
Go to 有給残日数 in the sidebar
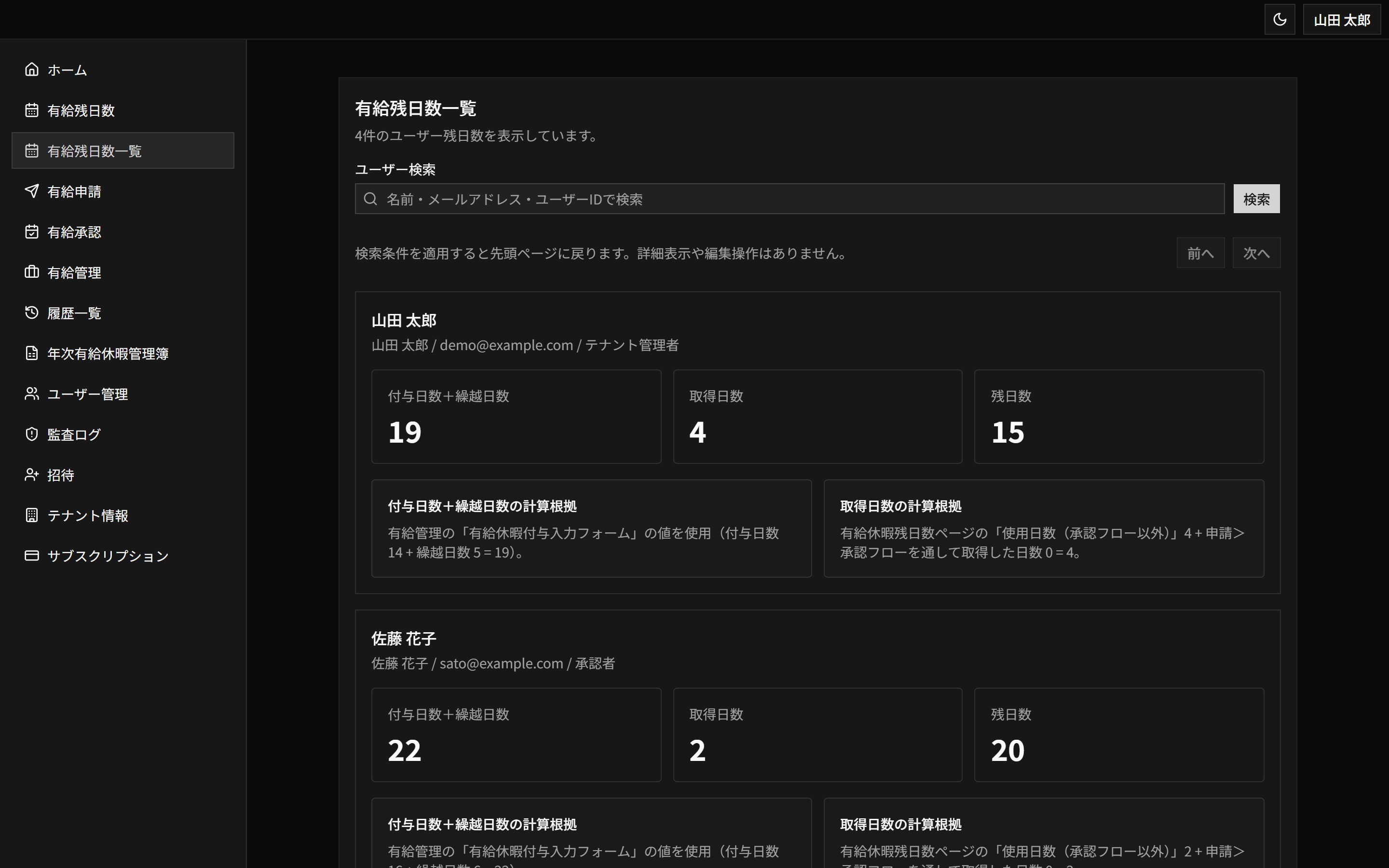[123, 110]
